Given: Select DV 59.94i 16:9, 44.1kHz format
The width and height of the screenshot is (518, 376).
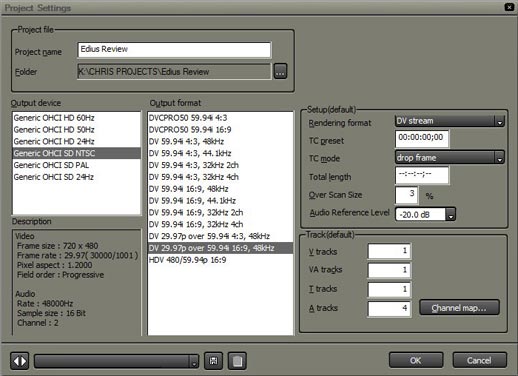Looking at the screenshot, I should click(220, 201).
